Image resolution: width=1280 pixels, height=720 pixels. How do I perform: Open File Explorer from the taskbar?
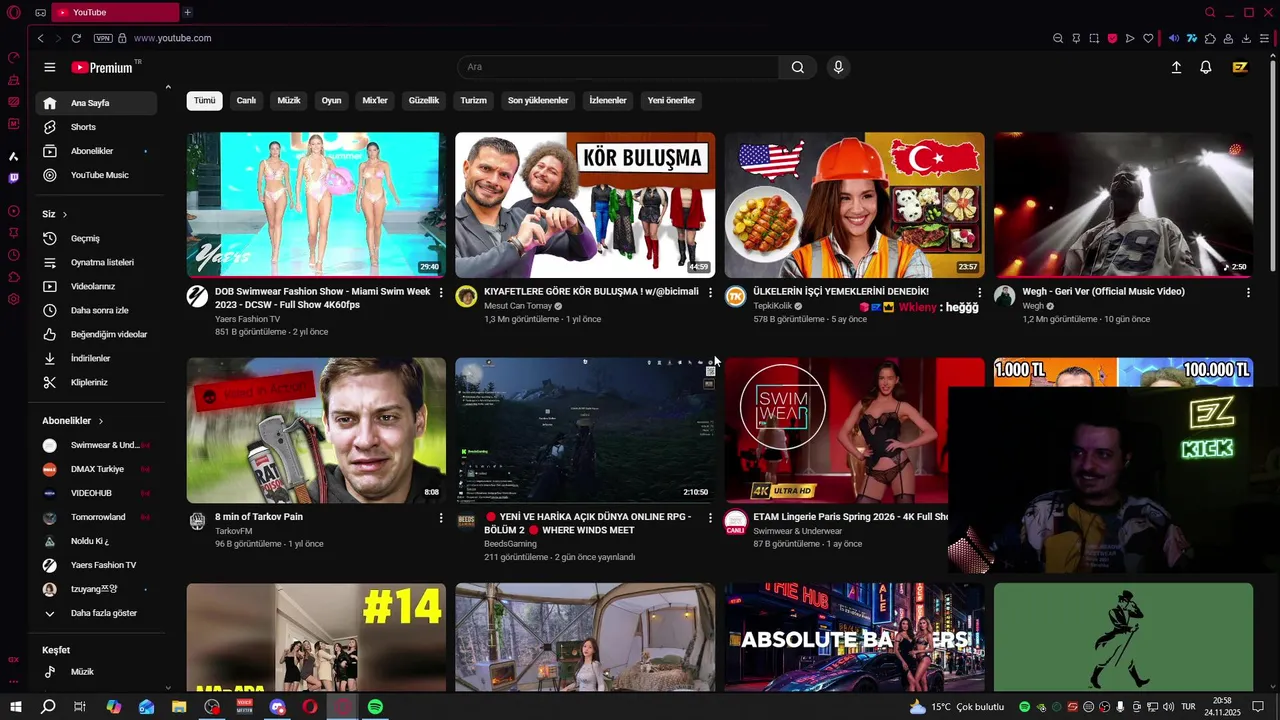[179, 707]
